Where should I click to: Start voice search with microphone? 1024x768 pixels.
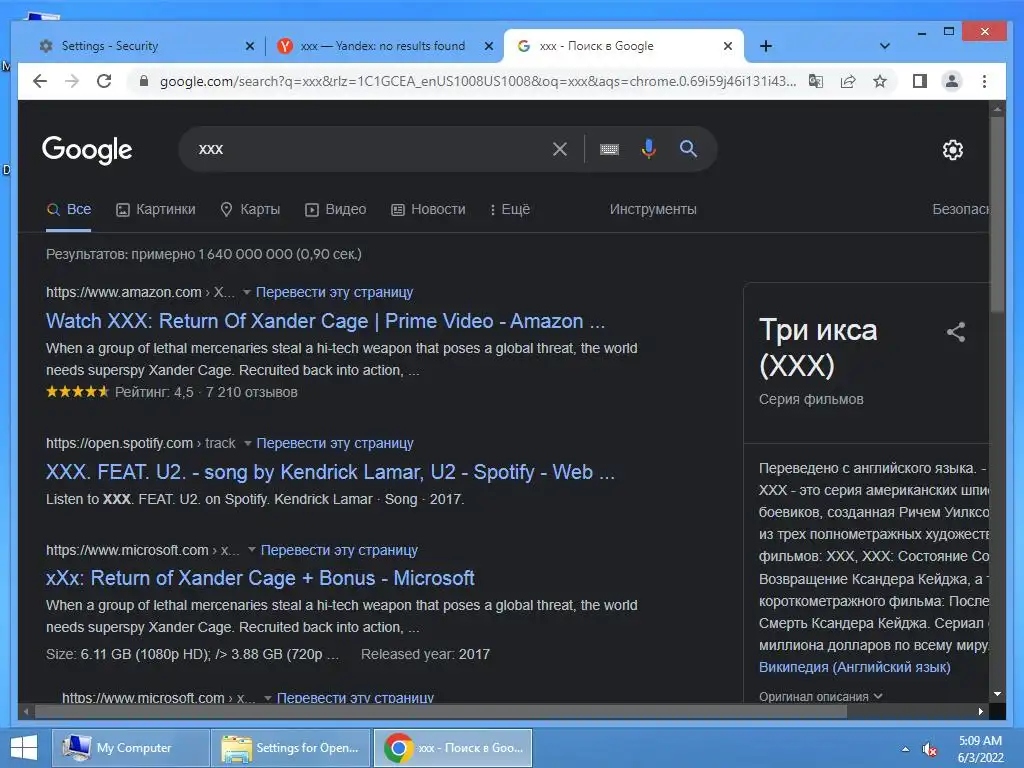click(x=648, y=149)
